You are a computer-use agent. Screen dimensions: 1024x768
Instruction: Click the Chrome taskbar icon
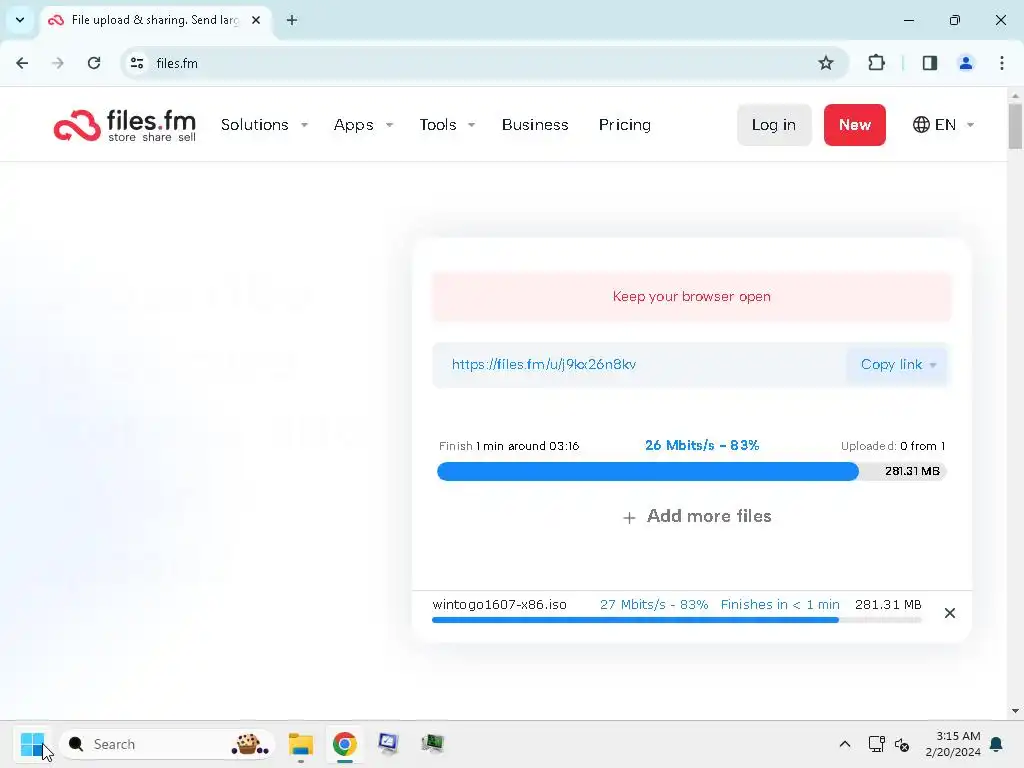tap(345, 744)
